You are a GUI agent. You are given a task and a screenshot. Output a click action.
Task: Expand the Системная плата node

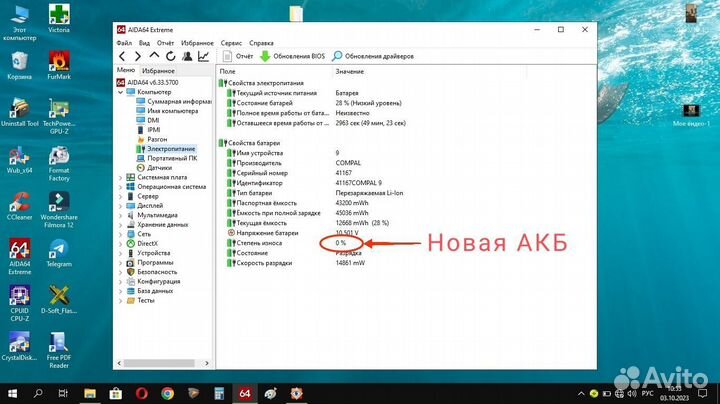[121, 177]
